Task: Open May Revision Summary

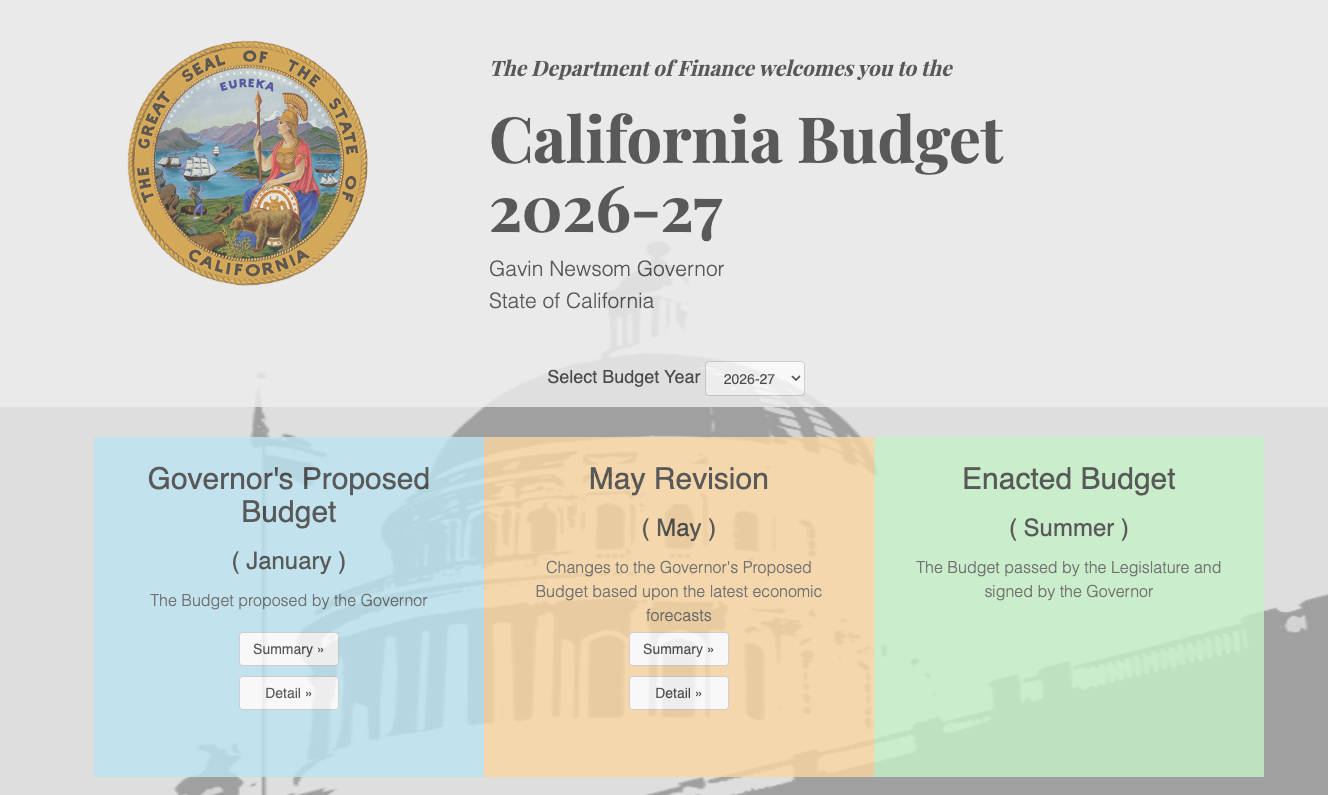Action: coord(679,649)
